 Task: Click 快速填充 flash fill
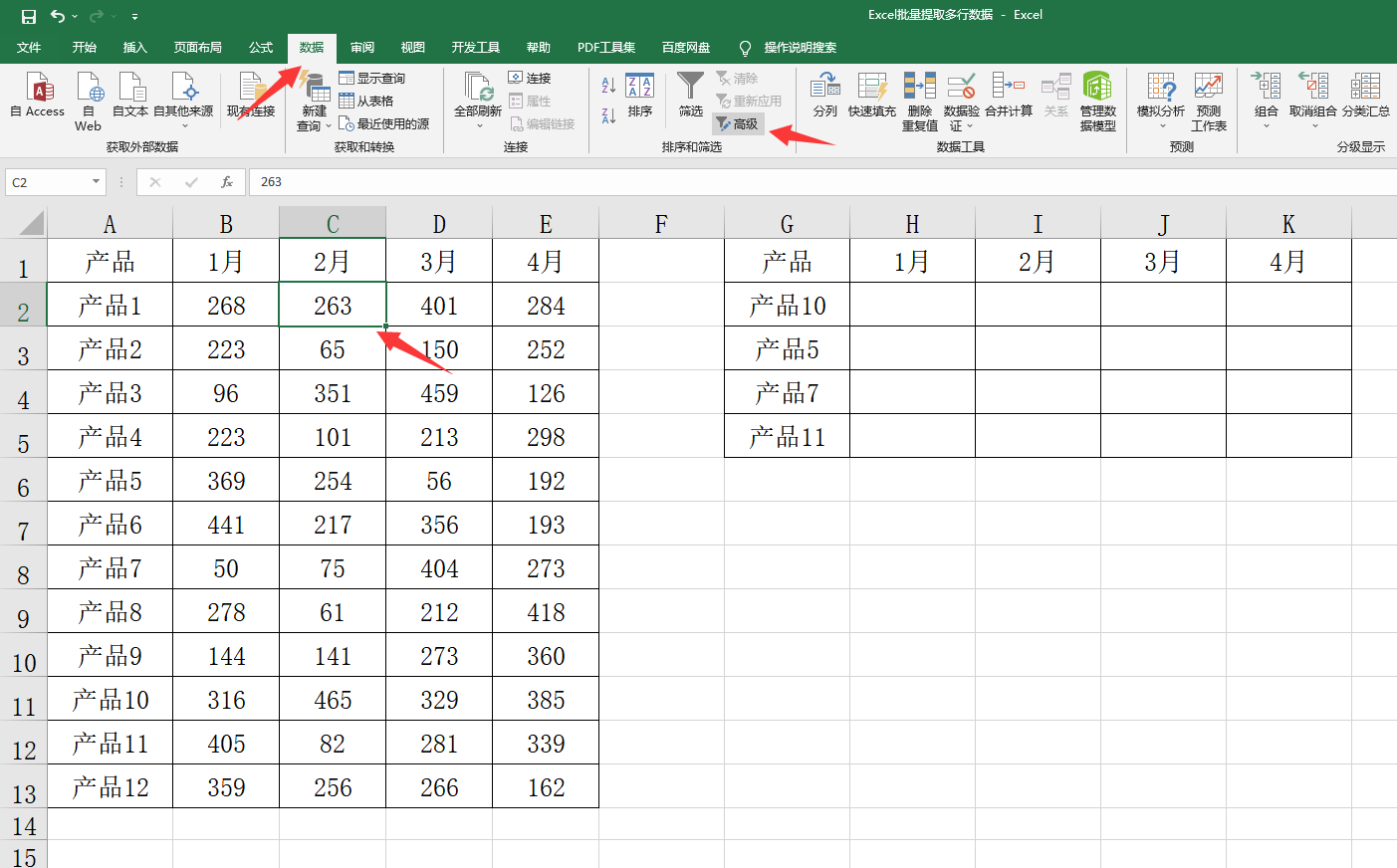[x=872, y=95]
